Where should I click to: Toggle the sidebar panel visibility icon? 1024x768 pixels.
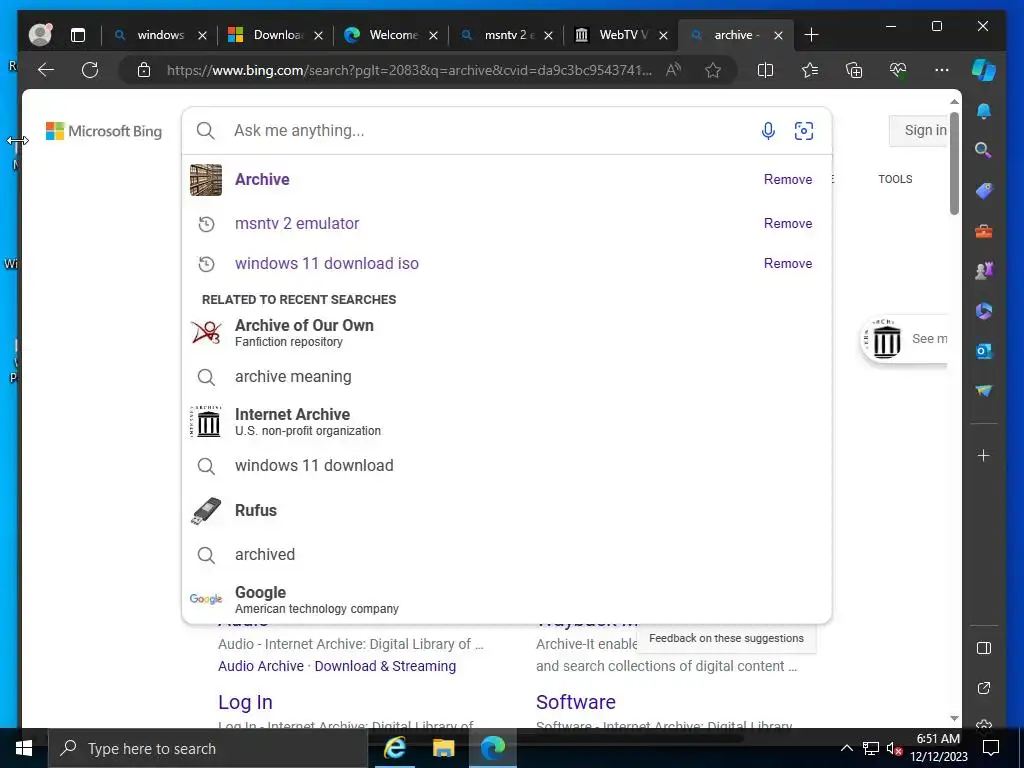(x=984, y=648)
